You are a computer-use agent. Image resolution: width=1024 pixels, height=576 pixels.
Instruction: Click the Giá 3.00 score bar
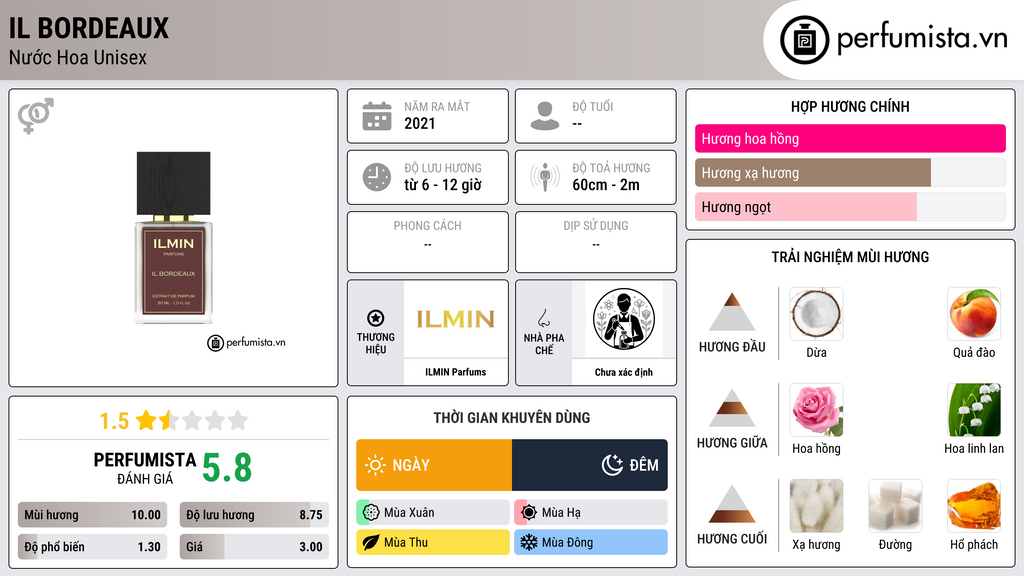coord(254,547)
